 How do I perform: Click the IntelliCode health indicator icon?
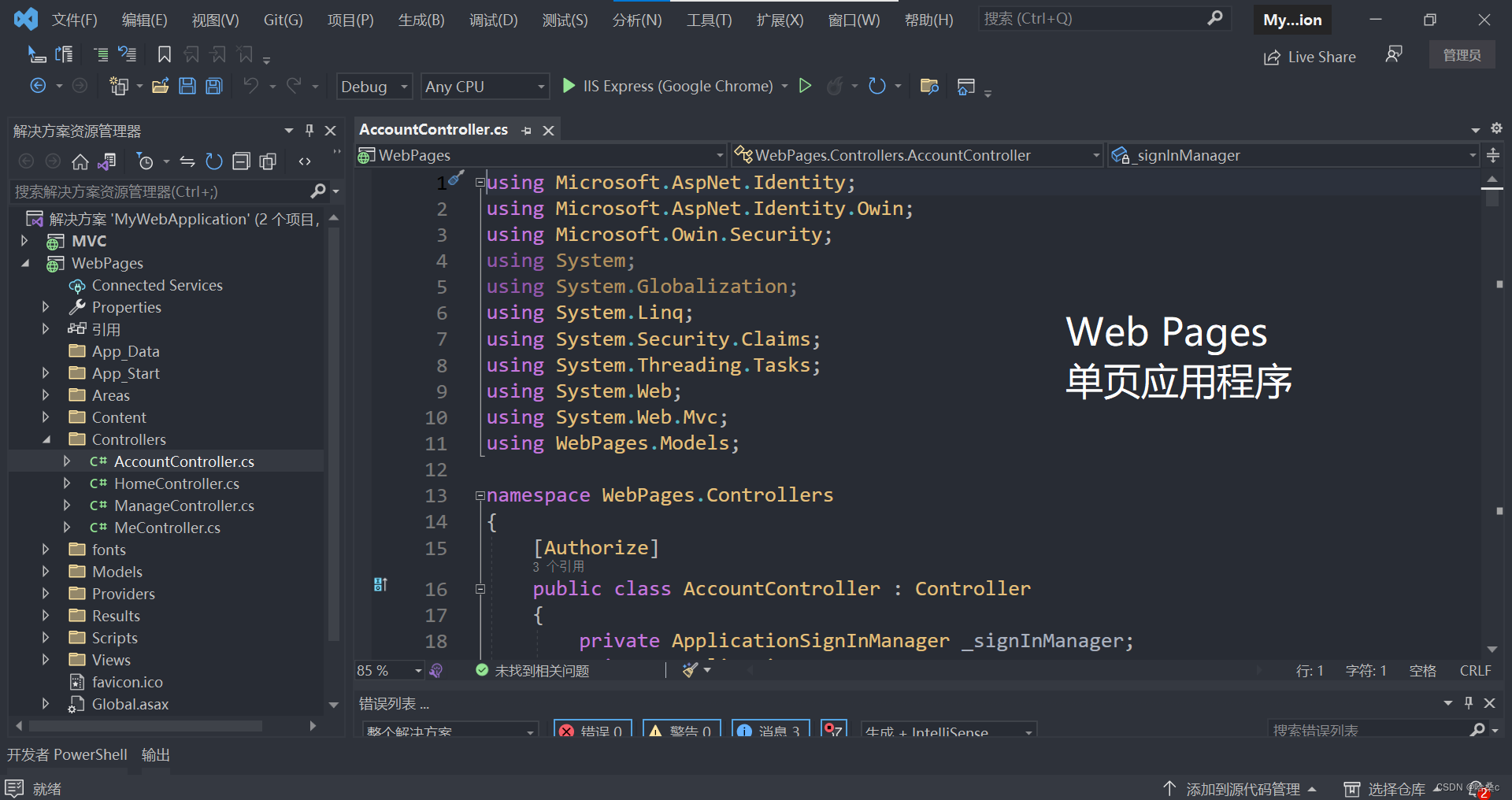click(436, 670)
